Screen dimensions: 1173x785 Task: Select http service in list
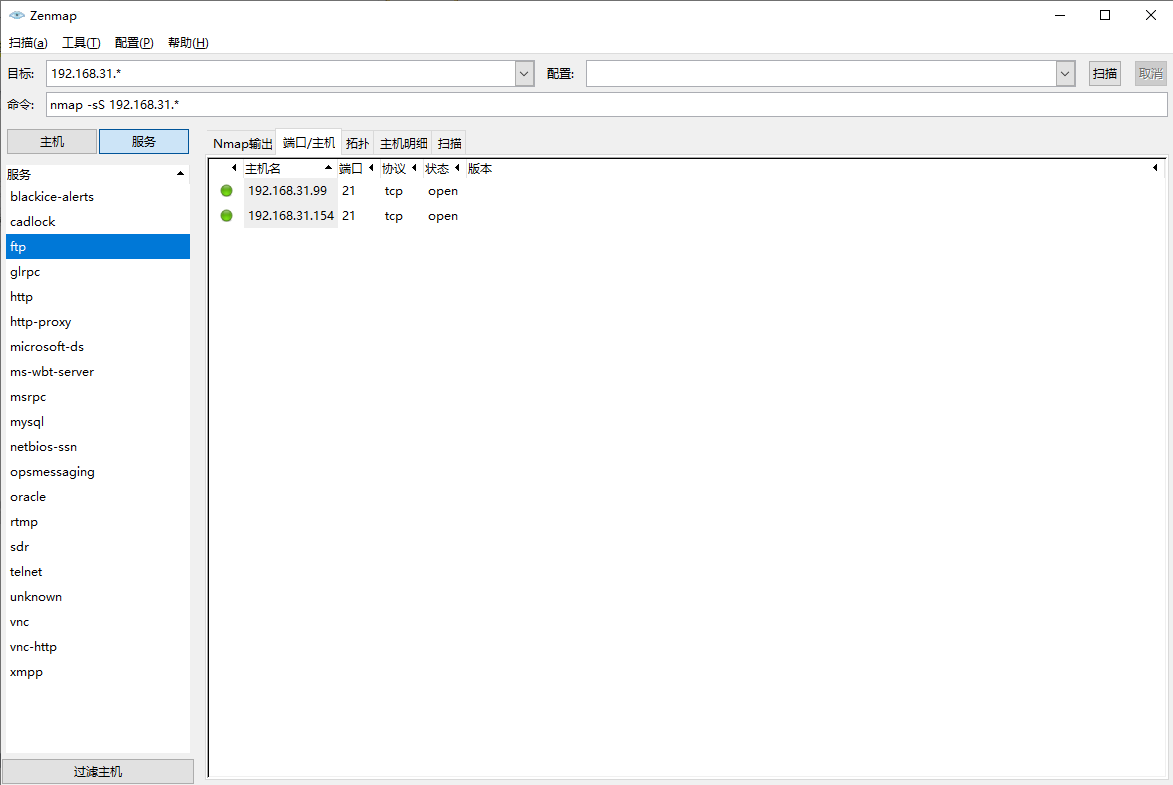pos(97,296)
